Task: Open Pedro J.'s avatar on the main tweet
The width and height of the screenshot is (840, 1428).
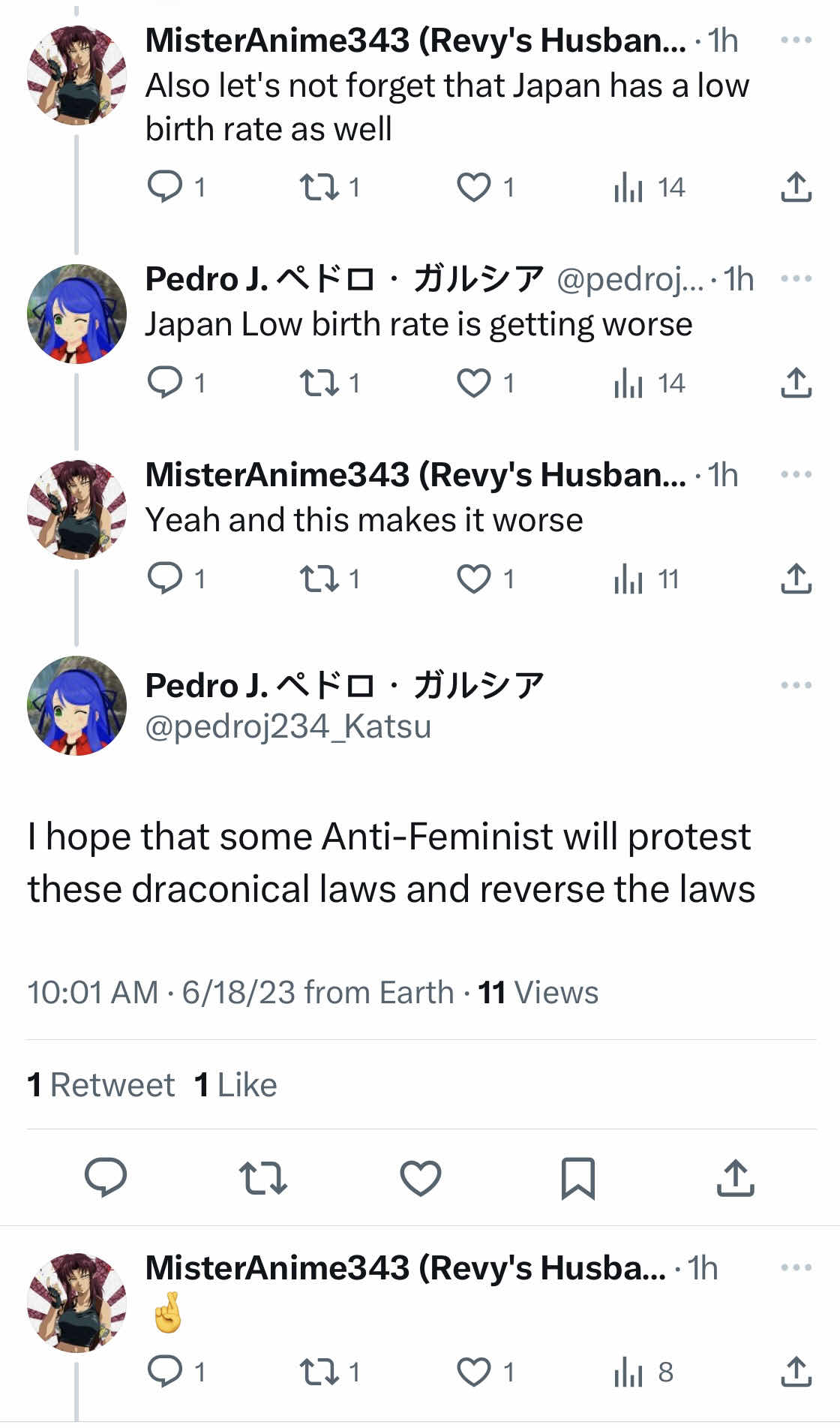Action: coord(76,705)
